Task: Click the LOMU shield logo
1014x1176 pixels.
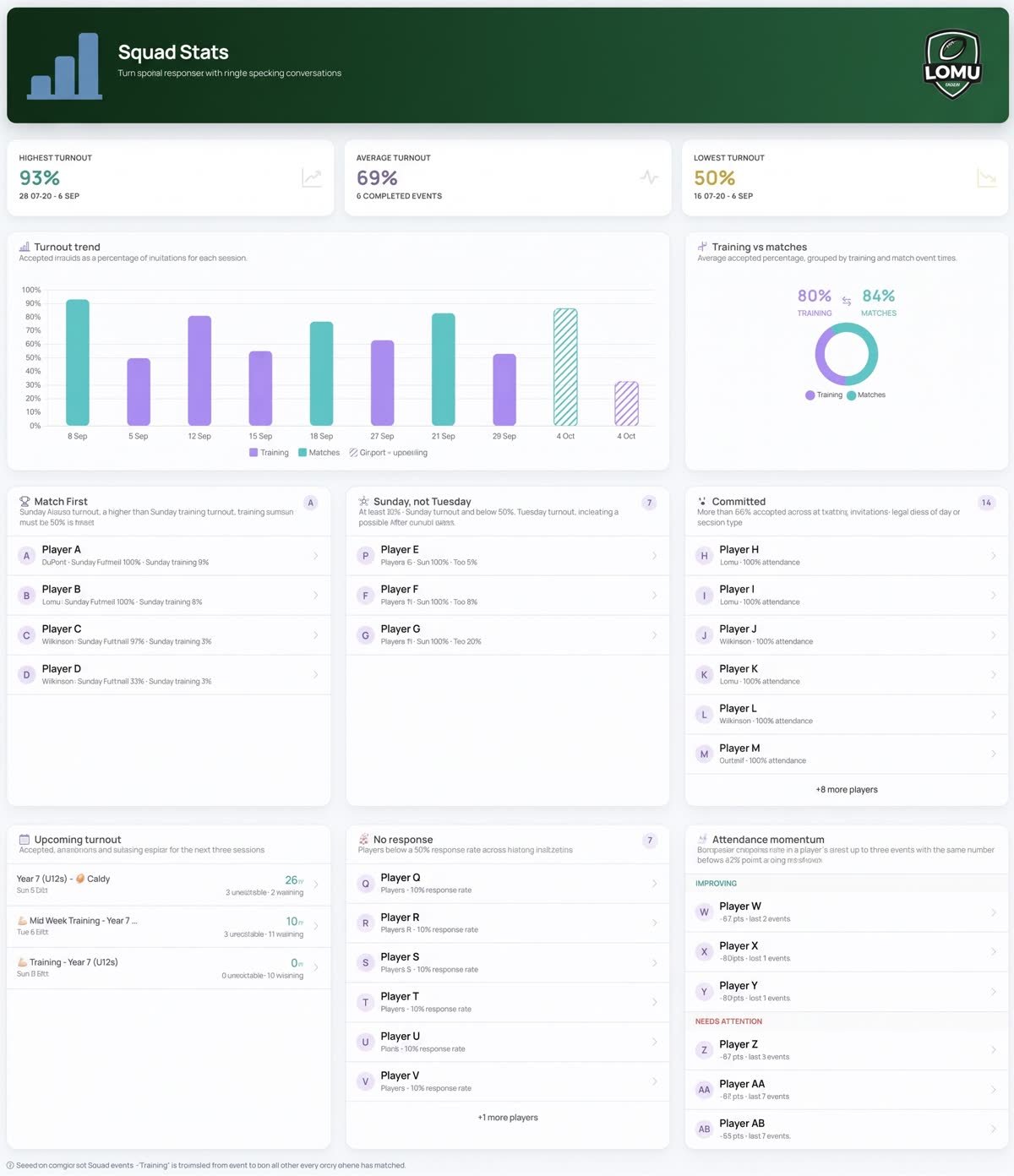Action: (x=952, y=64)
